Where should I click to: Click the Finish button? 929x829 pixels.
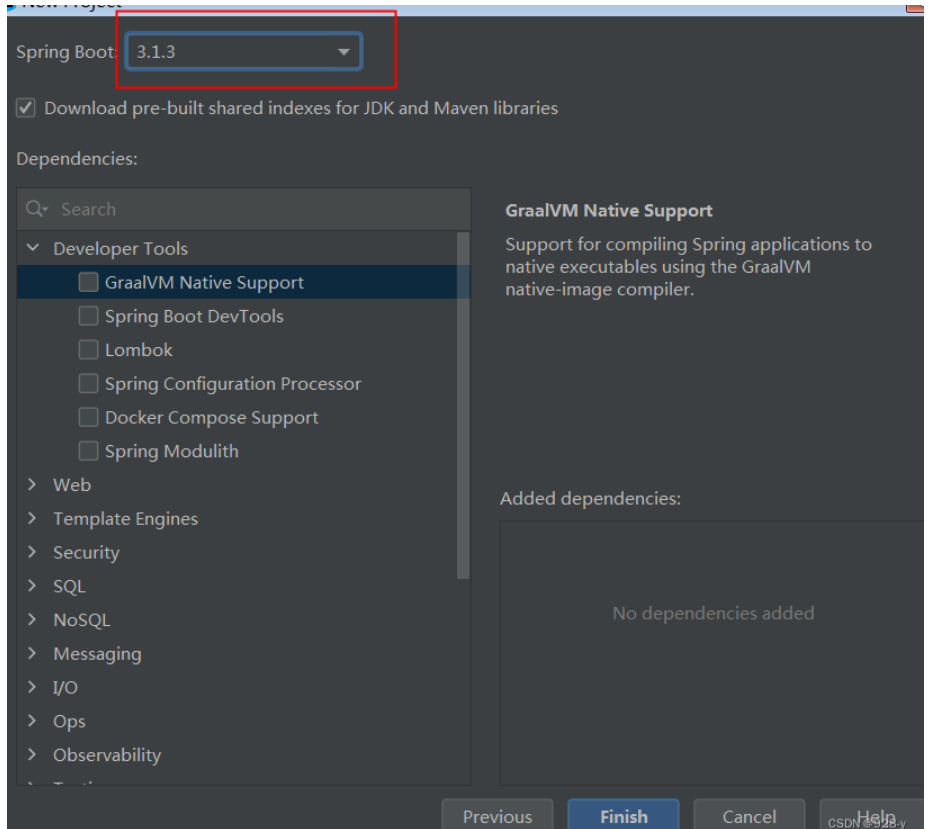tap(623, 815)
